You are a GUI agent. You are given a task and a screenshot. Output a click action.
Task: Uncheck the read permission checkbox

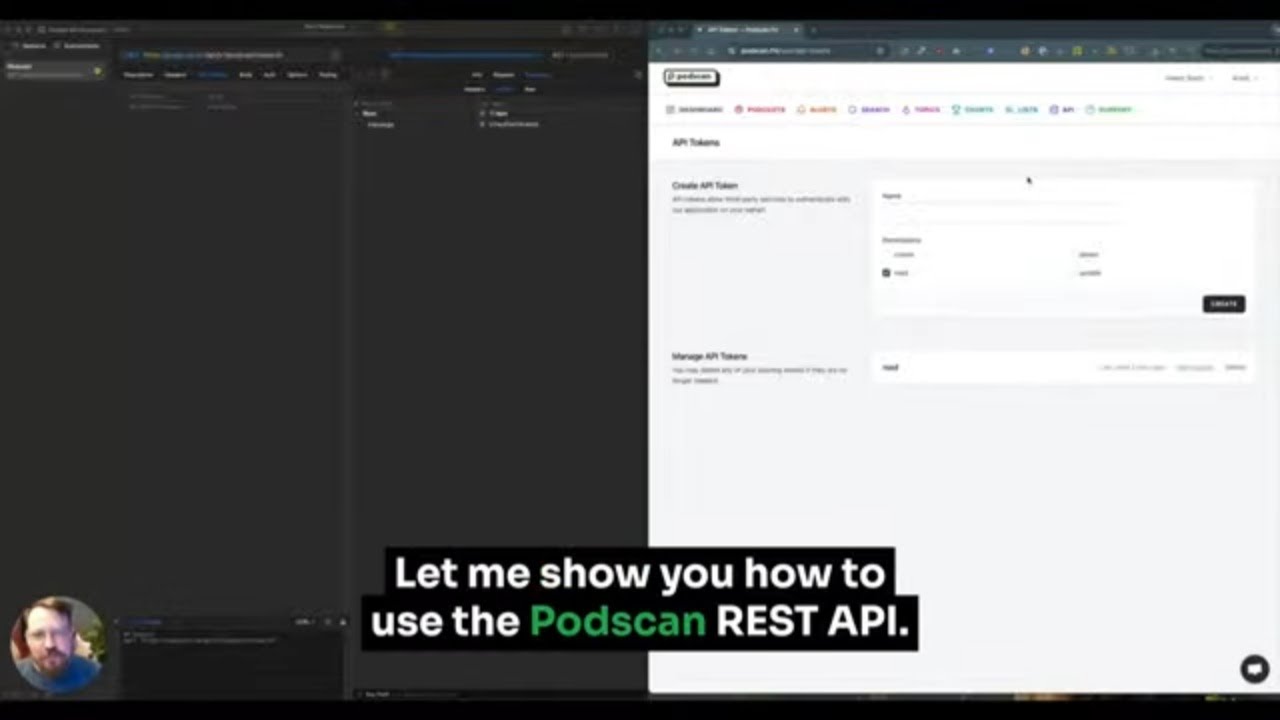[x=886, y=273]
